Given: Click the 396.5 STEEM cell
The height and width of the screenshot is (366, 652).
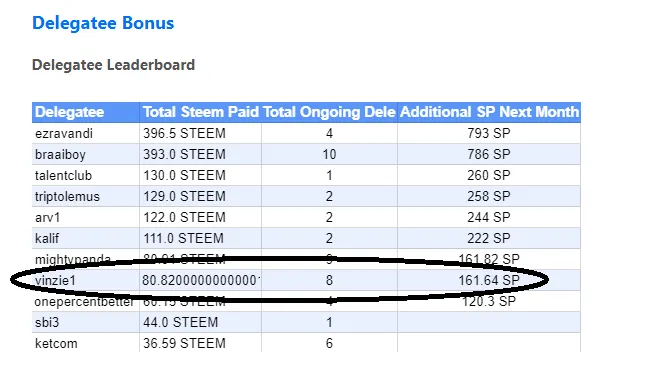Looking at the screenshot, I should tap(200, 133).
